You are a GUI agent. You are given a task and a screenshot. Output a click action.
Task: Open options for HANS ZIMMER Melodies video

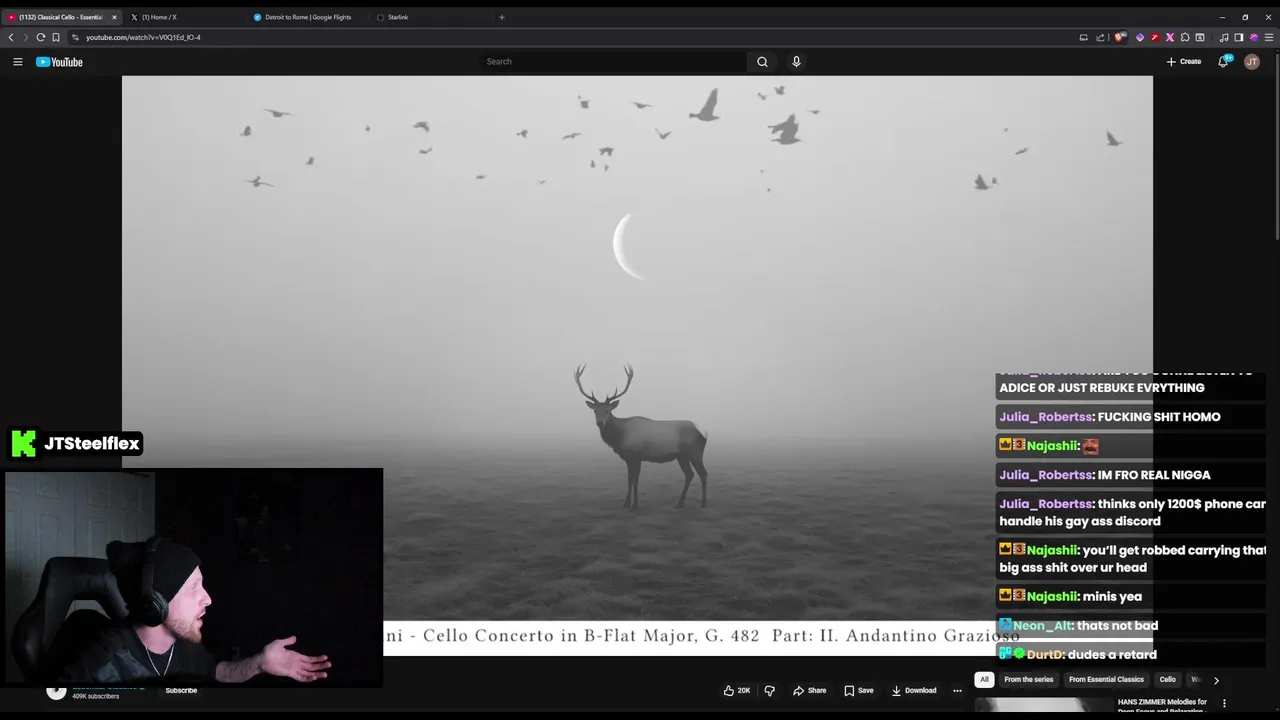[1224, 704]
